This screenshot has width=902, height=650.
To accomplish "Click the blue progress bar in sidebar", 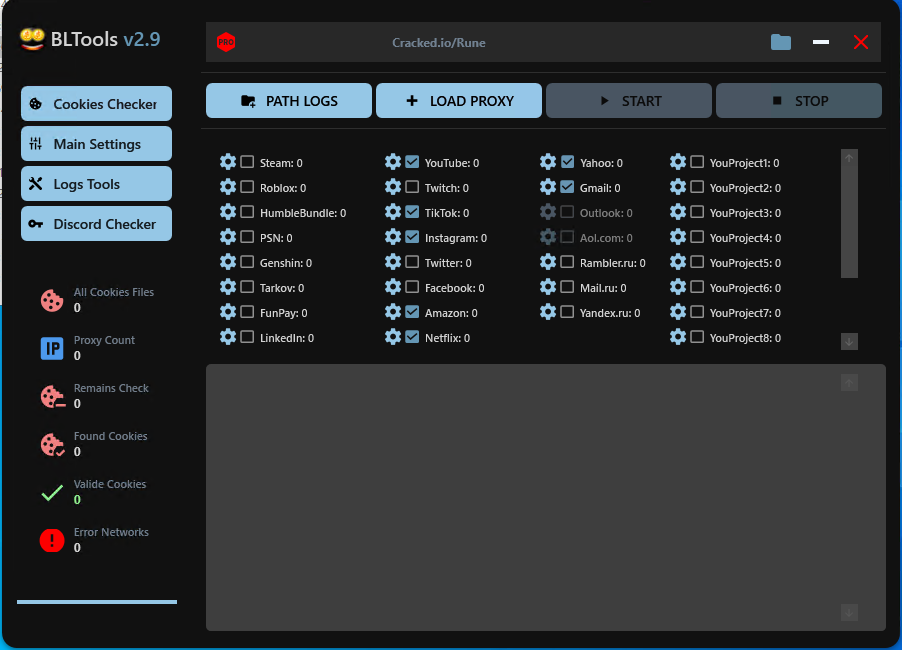I will (97, 601).
